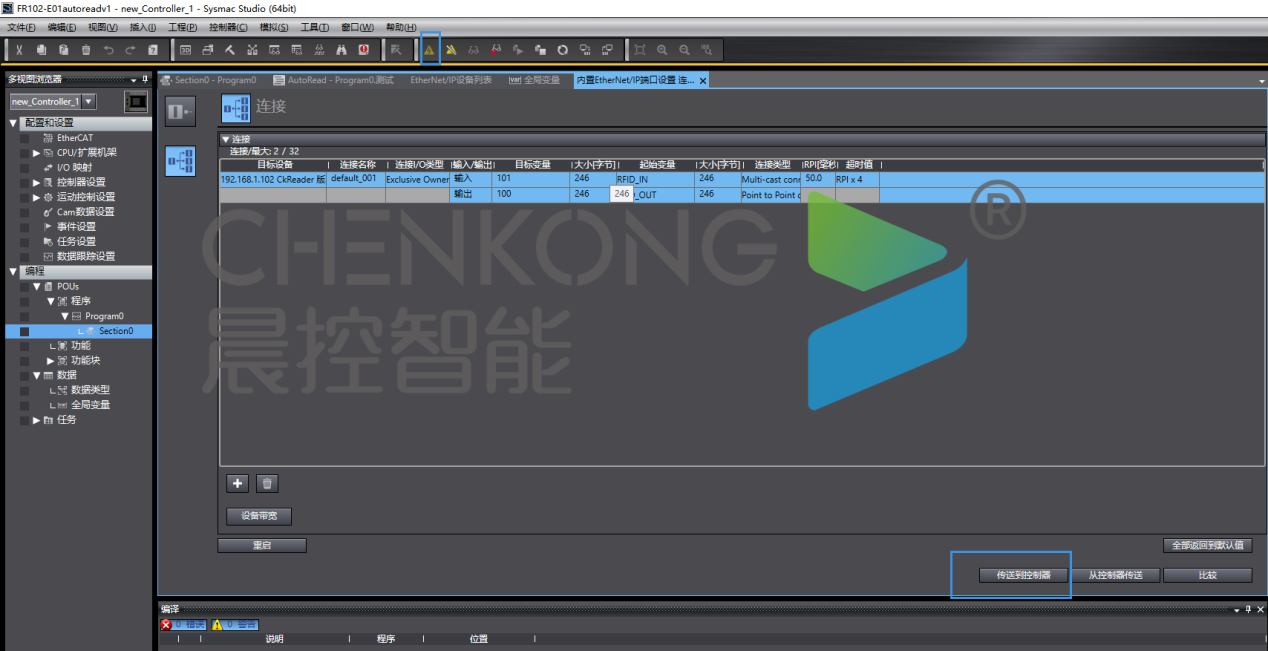The image size is (1268, 651).
Task: Open the 工具(T) menu
Action: coord(315,27)
